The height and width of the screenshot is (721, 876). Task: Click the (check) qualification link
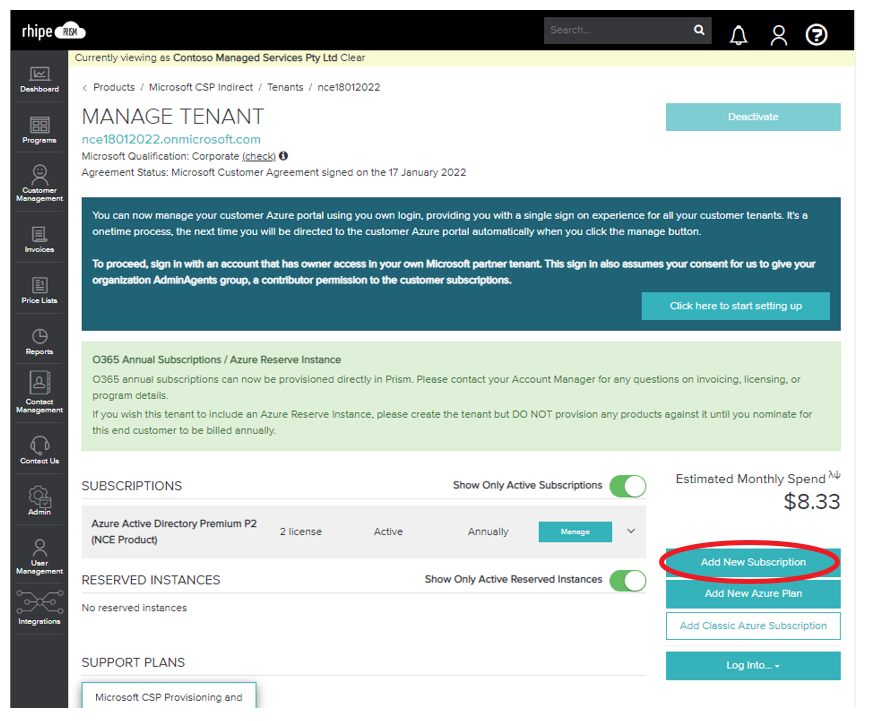(x=259, y=156)
